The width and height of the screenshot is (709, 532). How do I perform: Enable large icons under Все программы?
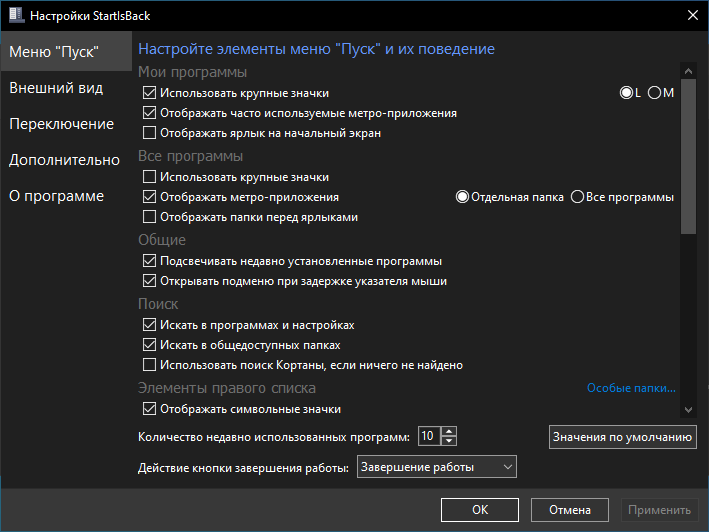149,177
